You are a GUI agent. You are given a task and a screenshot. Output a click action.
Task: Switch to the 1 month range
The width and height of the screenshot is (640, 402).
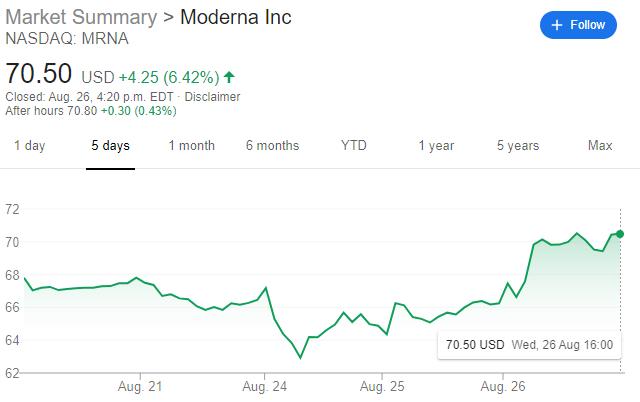(191, 146)
